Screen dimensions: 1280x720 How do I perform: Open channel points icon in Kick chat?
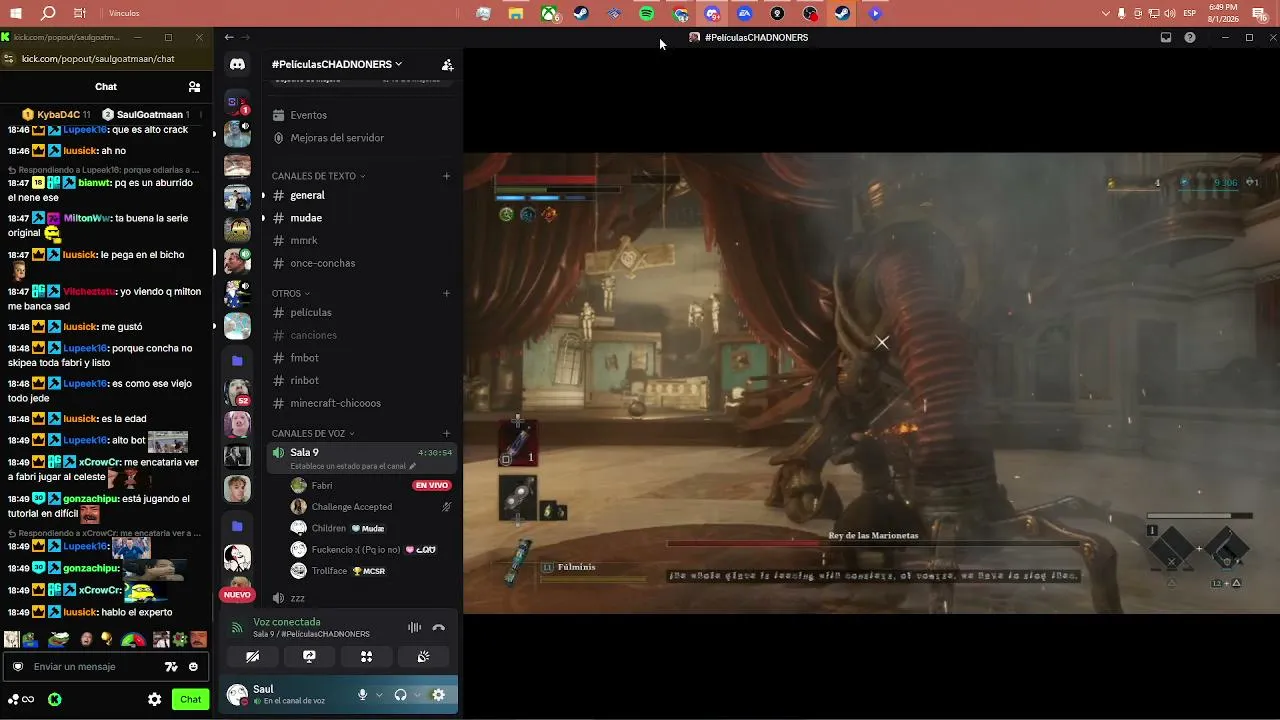pyautogui.click(x=21, y=700)
